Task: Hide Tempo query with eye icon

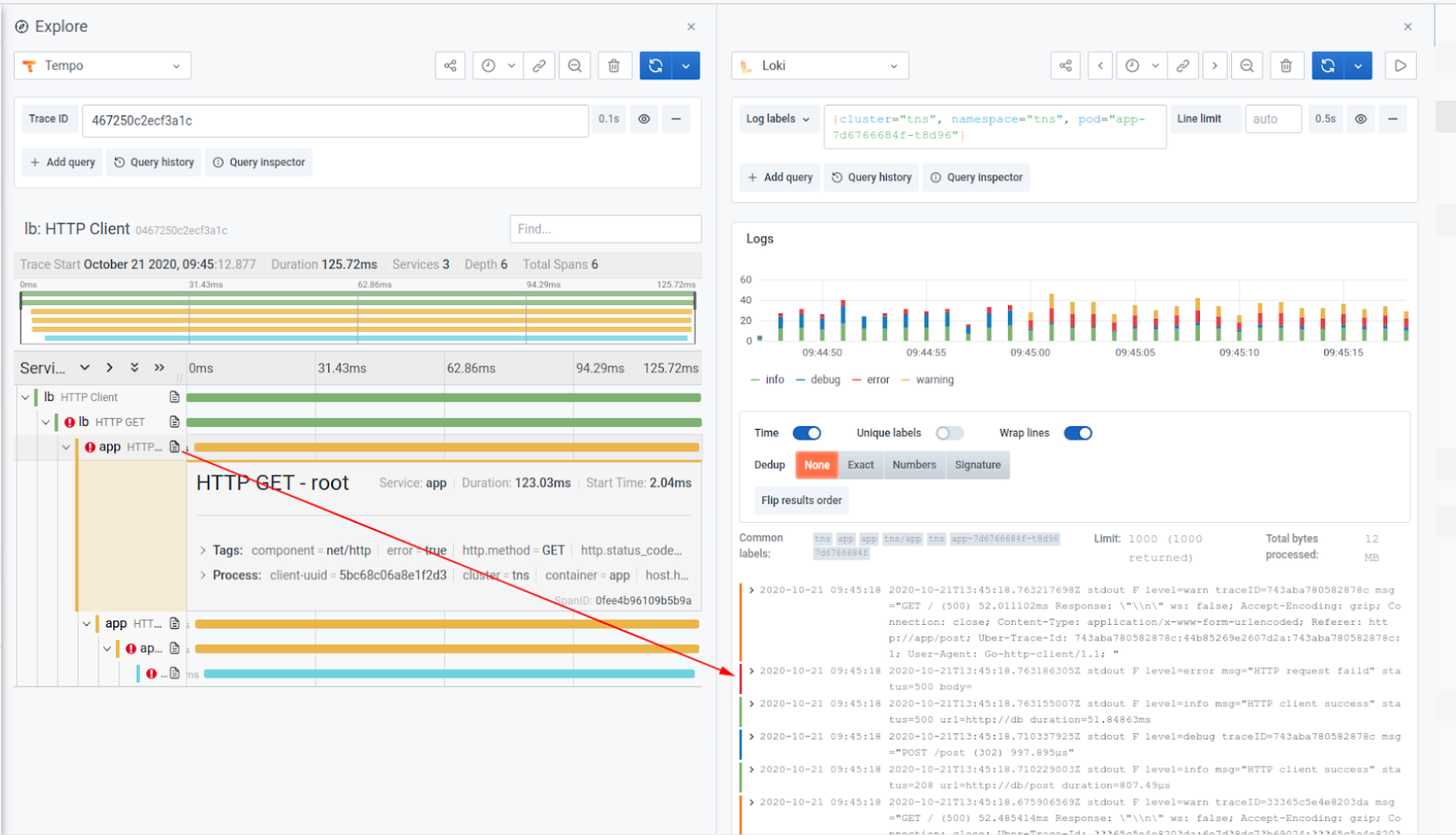Action: tap(644, 119)
